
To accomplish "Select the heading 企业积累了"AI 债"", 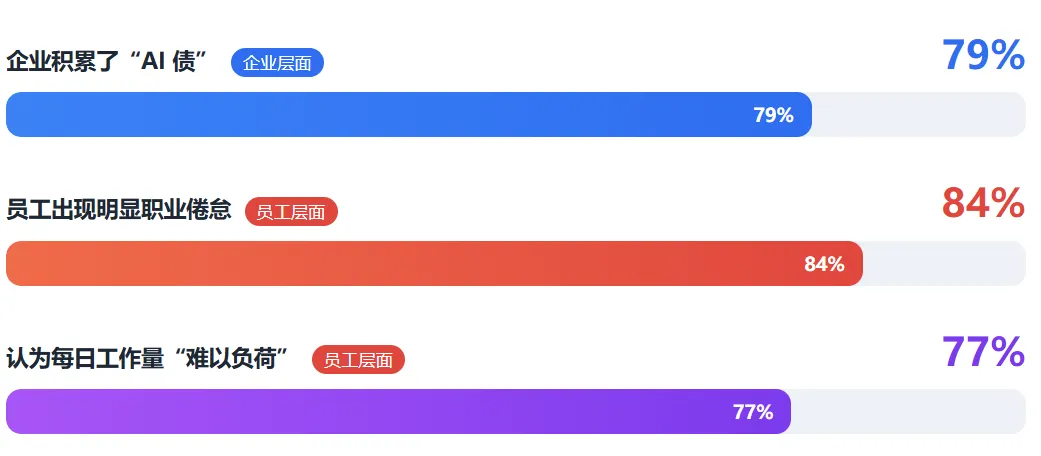I will [107, 62].
